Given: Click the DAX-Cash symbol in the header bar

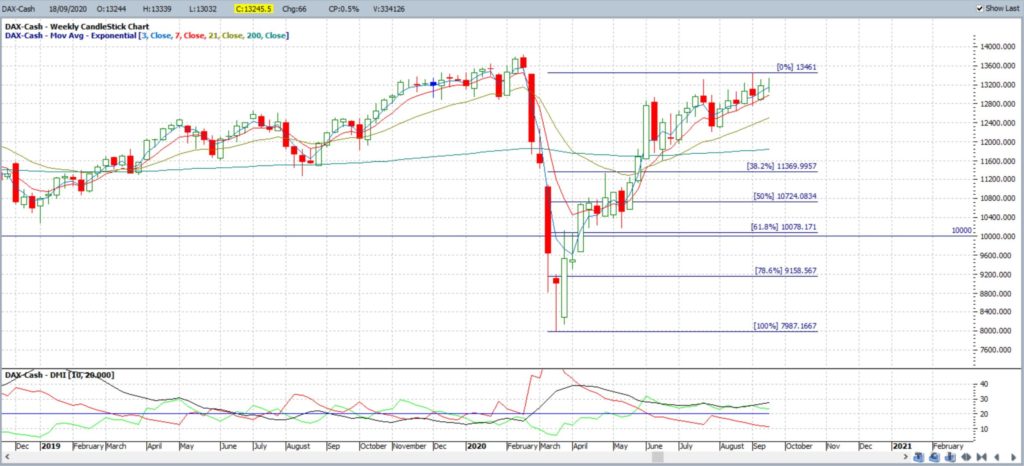Looking at the screenshot, I should point(19,8).
